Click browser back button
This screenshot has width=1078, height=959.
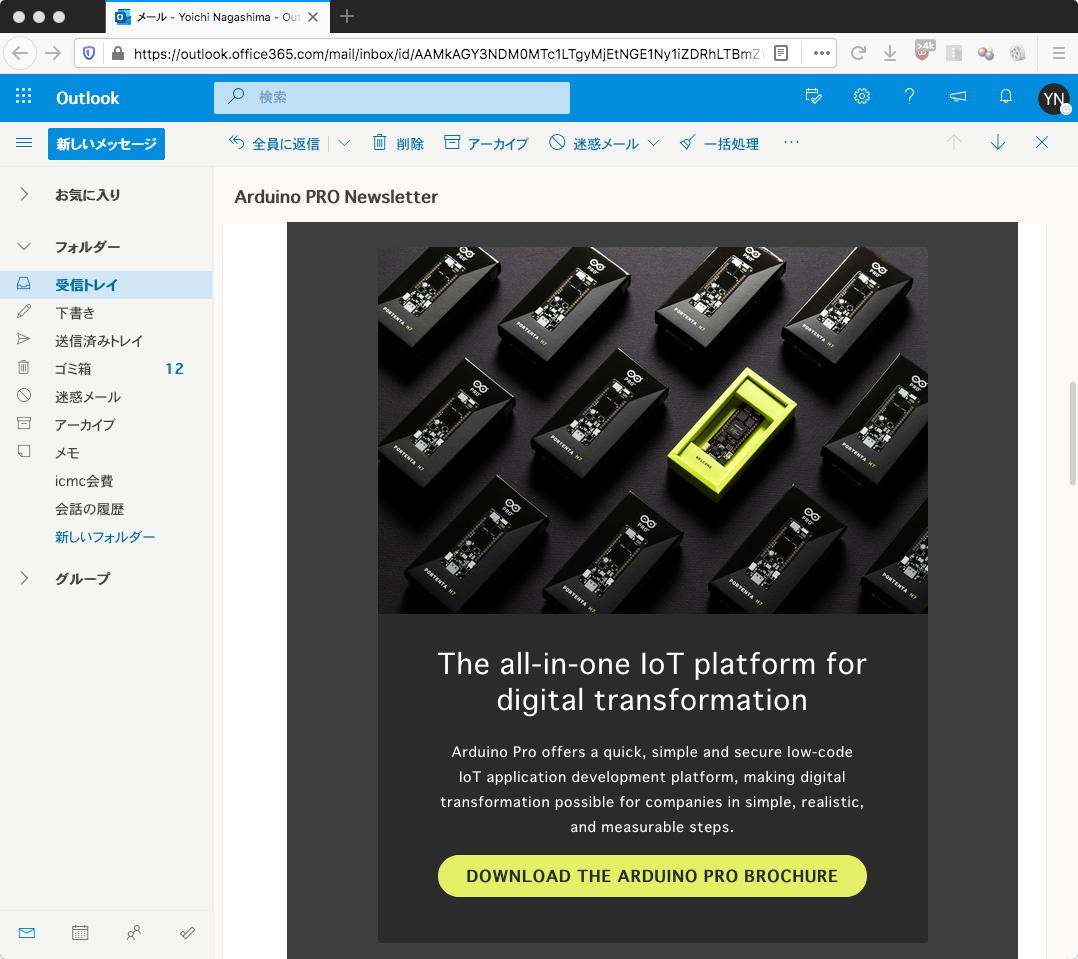pyautogui.click(x=21, y=53)
